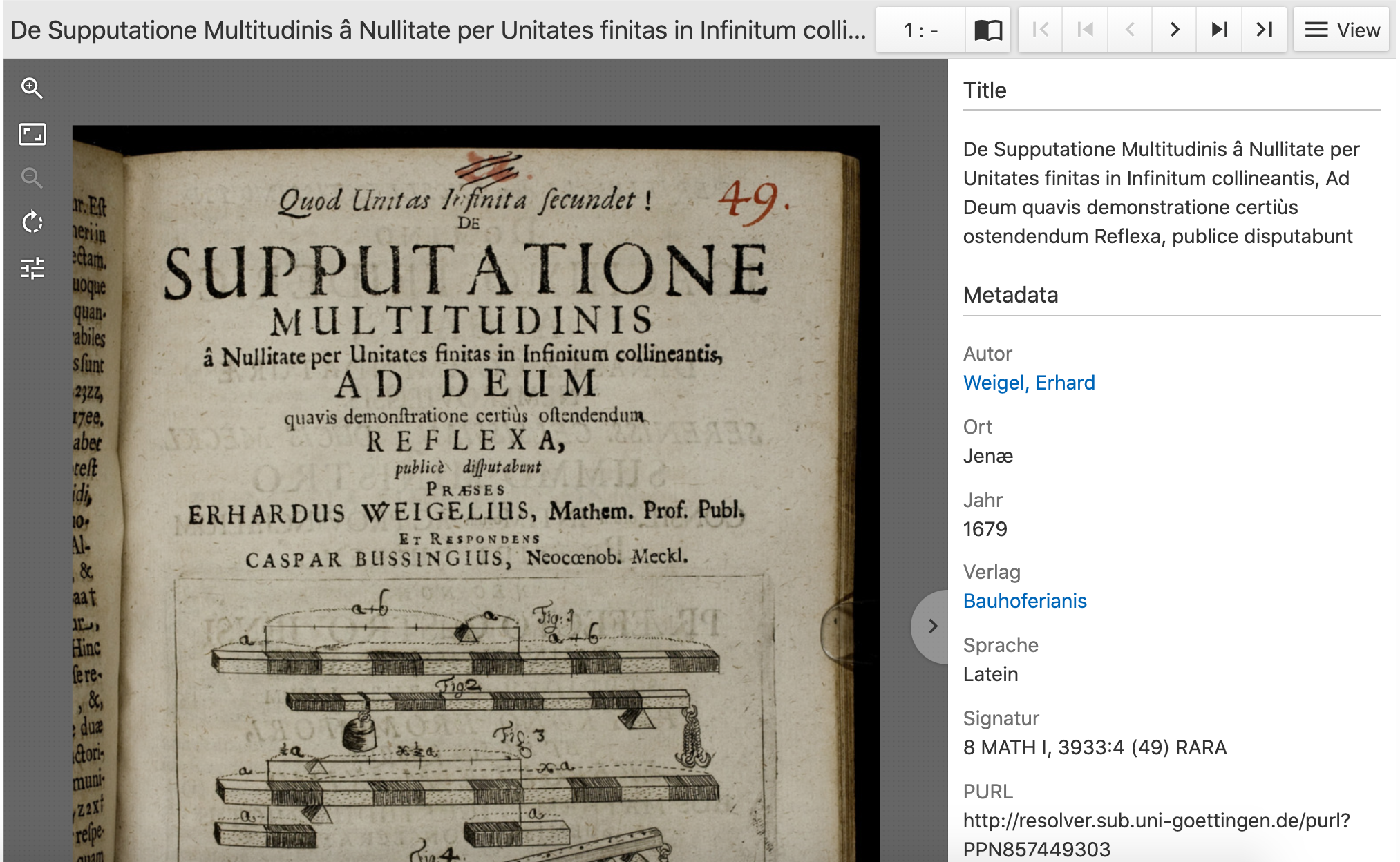Open author link Weigel, Erhard
This screenshot has height=862, width=1400.
[x=1029, y=383]
